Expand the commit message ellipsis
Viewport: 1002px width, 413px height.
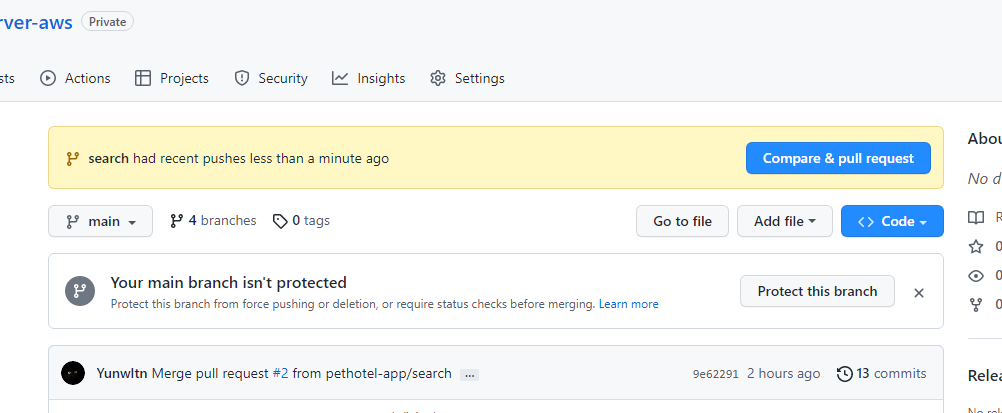point(470,375)
